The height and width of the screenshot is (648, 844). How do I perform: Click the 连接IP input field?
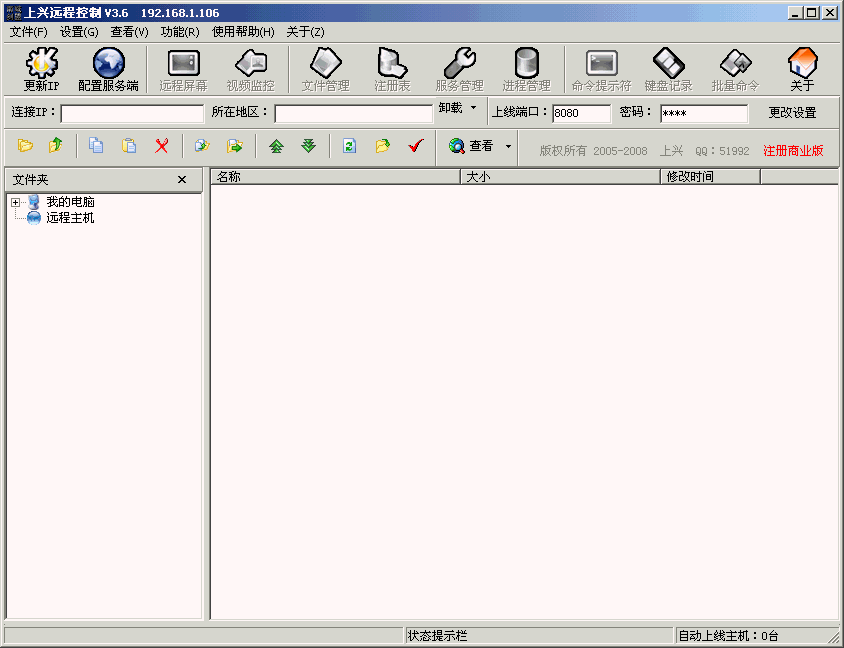pyautogui.click(x=132, y=113)
